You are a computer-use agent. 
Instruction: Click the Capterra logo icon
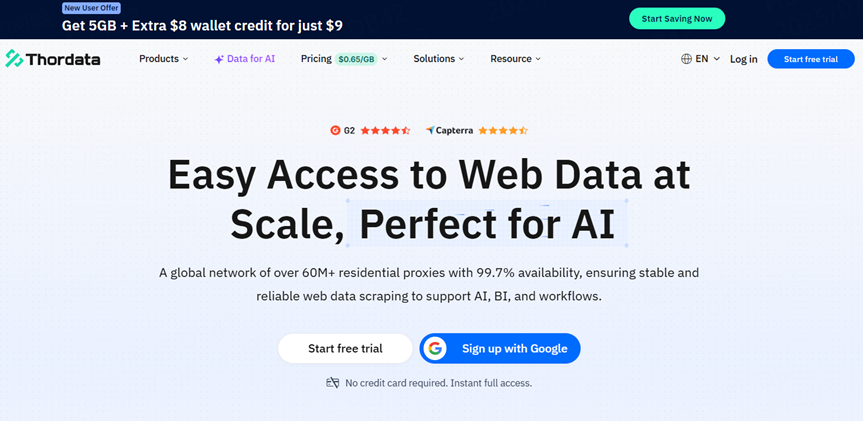coord(430,130)
